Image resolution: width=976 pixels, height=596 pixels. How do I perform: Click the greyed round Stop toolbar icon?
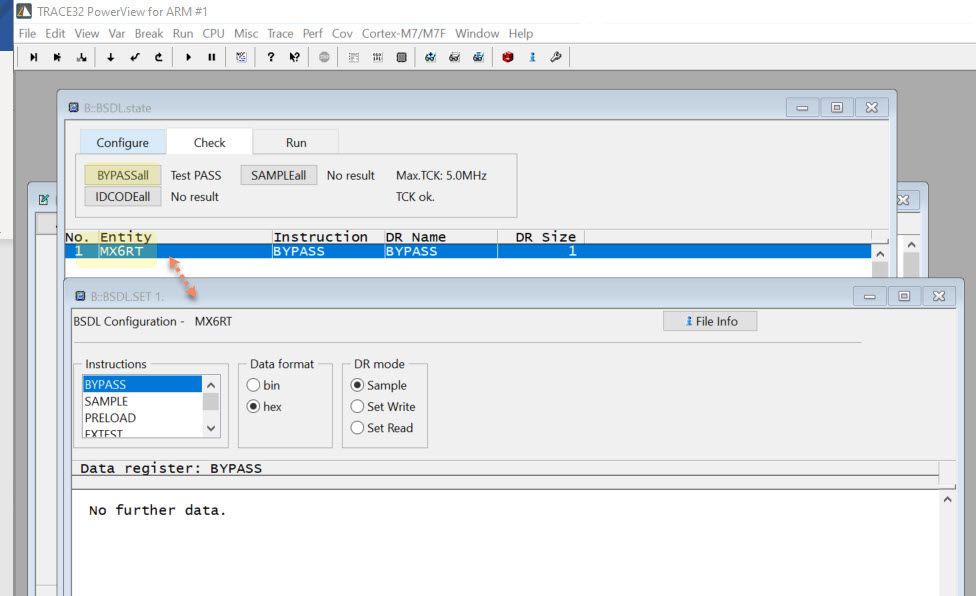point(324,57)
